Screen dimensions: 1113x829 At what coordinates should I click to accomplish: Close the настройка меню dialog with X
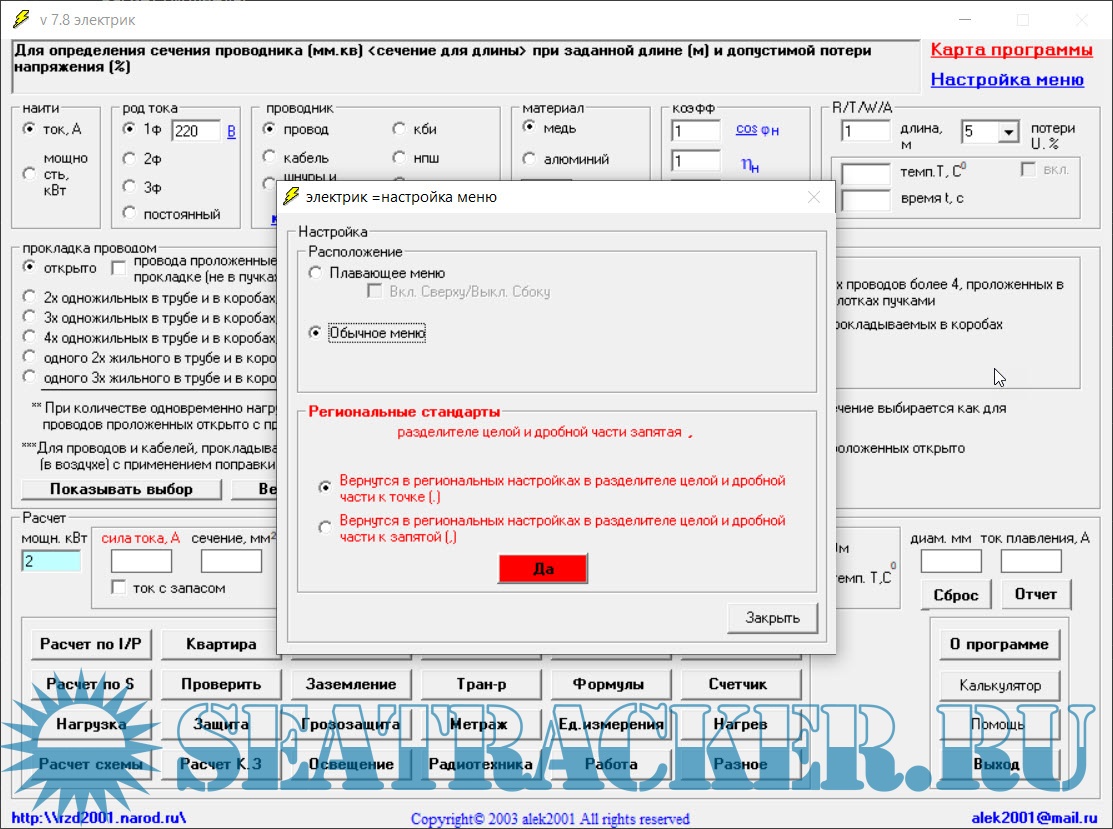click(814, 197)
